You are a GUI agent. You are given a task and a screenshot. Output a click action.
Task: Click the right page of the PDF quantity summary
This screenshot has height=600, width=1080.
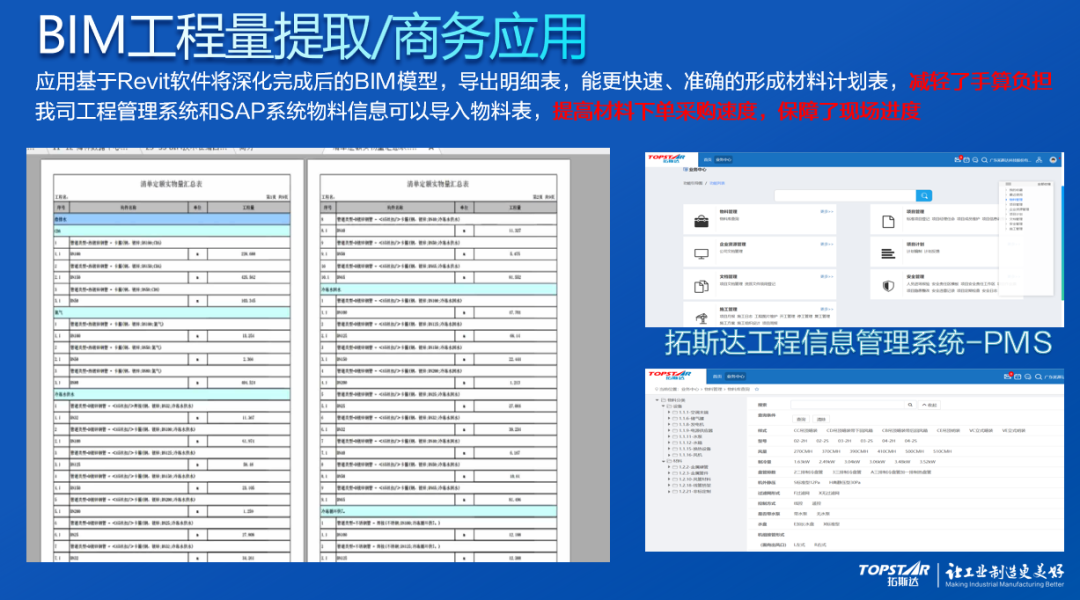439,361
